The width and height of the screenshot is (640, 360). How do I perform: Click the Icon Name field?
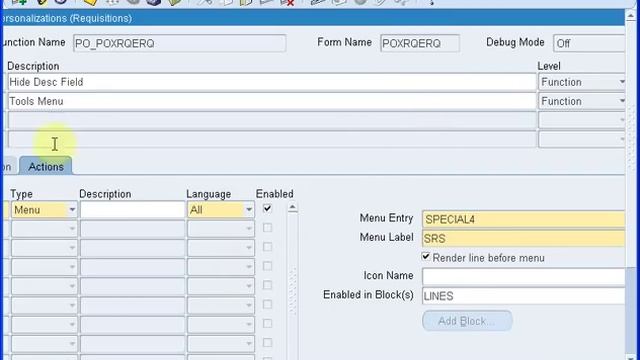tap(524, 277)
